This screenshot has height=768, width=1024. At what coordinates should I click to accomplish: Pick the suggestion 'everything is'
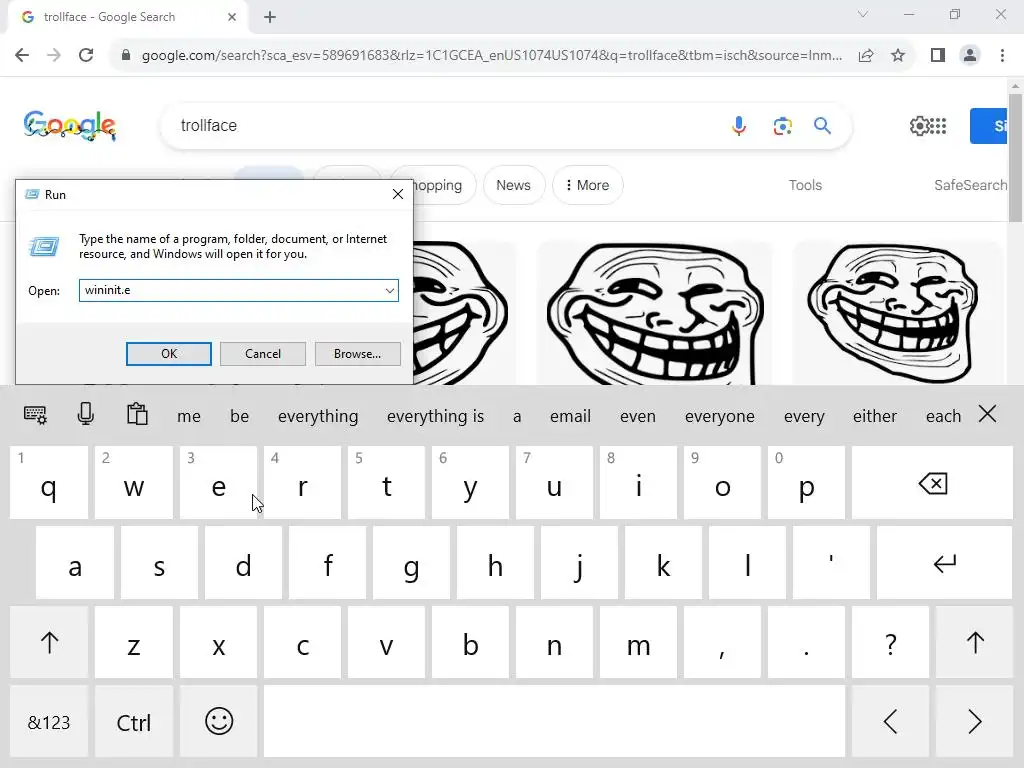pyautogui.click(x=436, y=416)
